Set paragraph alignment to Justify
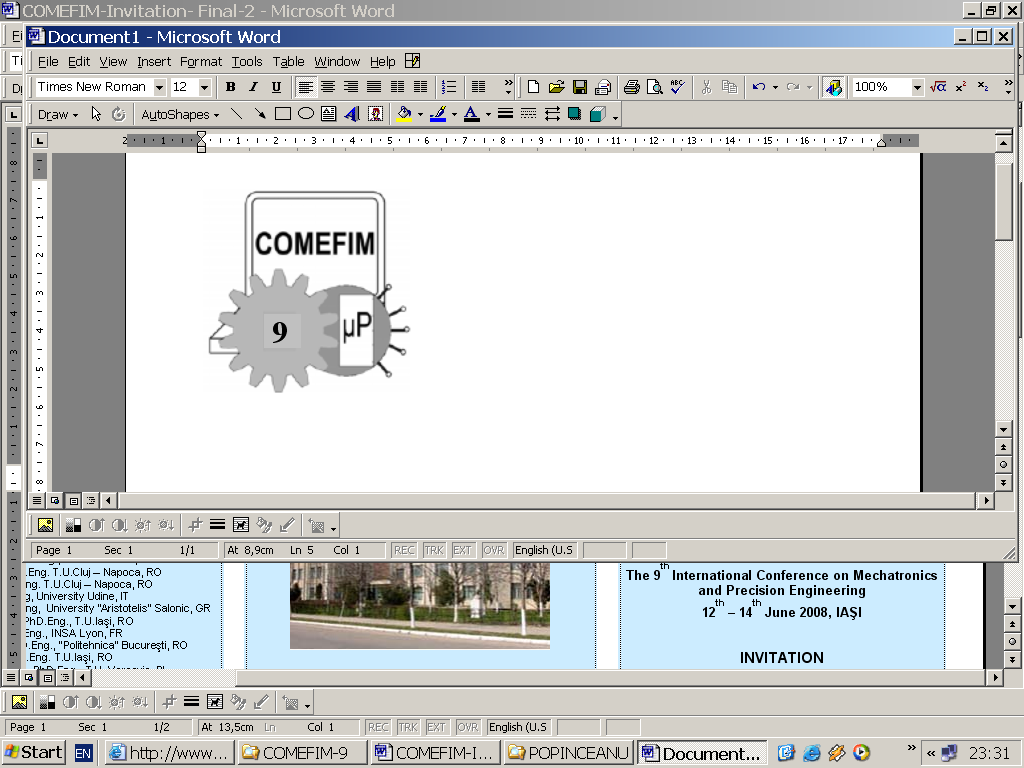 pyautogui.click(x=374, y=87)
